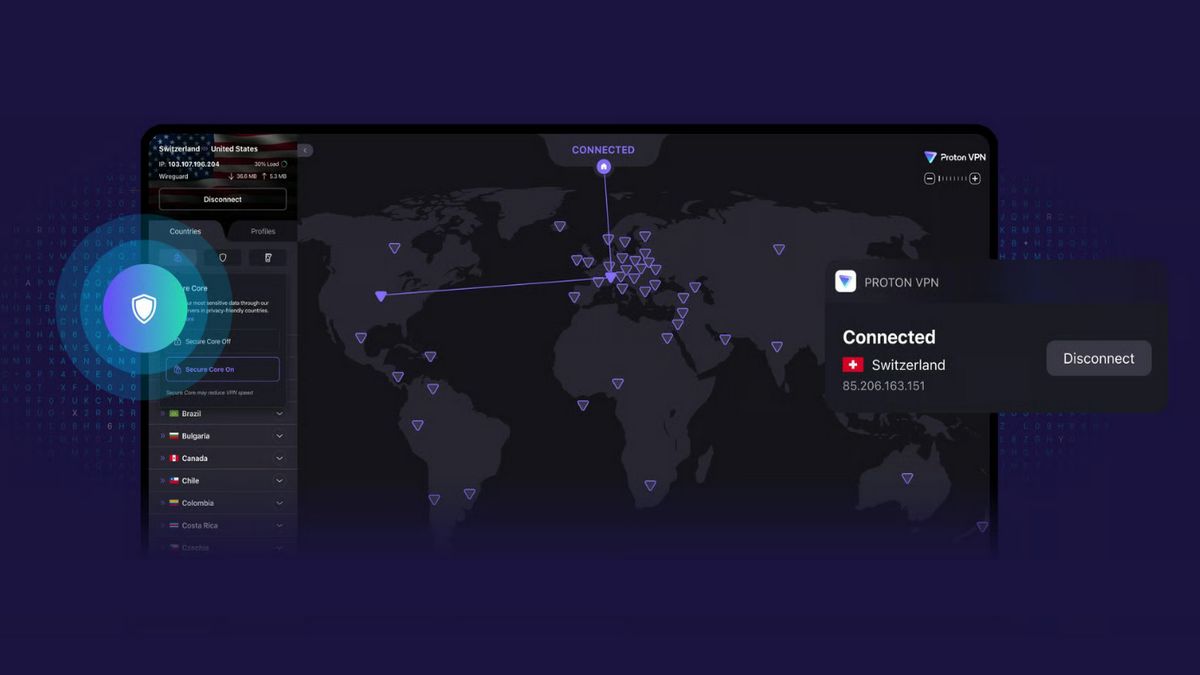The width and height of the screenshot is (1200, 675).
Task: Click the zoom-in plus icon on the map
Action: tap(974, 178)
